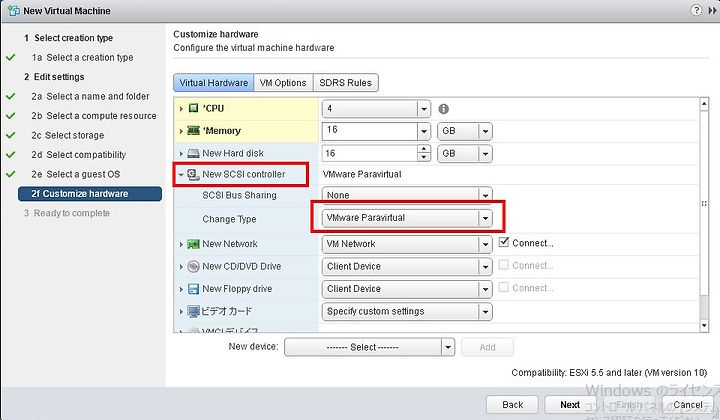This screenshot has height=420, width=720.
Task: Click the Add device button
Action: [487, 347]
